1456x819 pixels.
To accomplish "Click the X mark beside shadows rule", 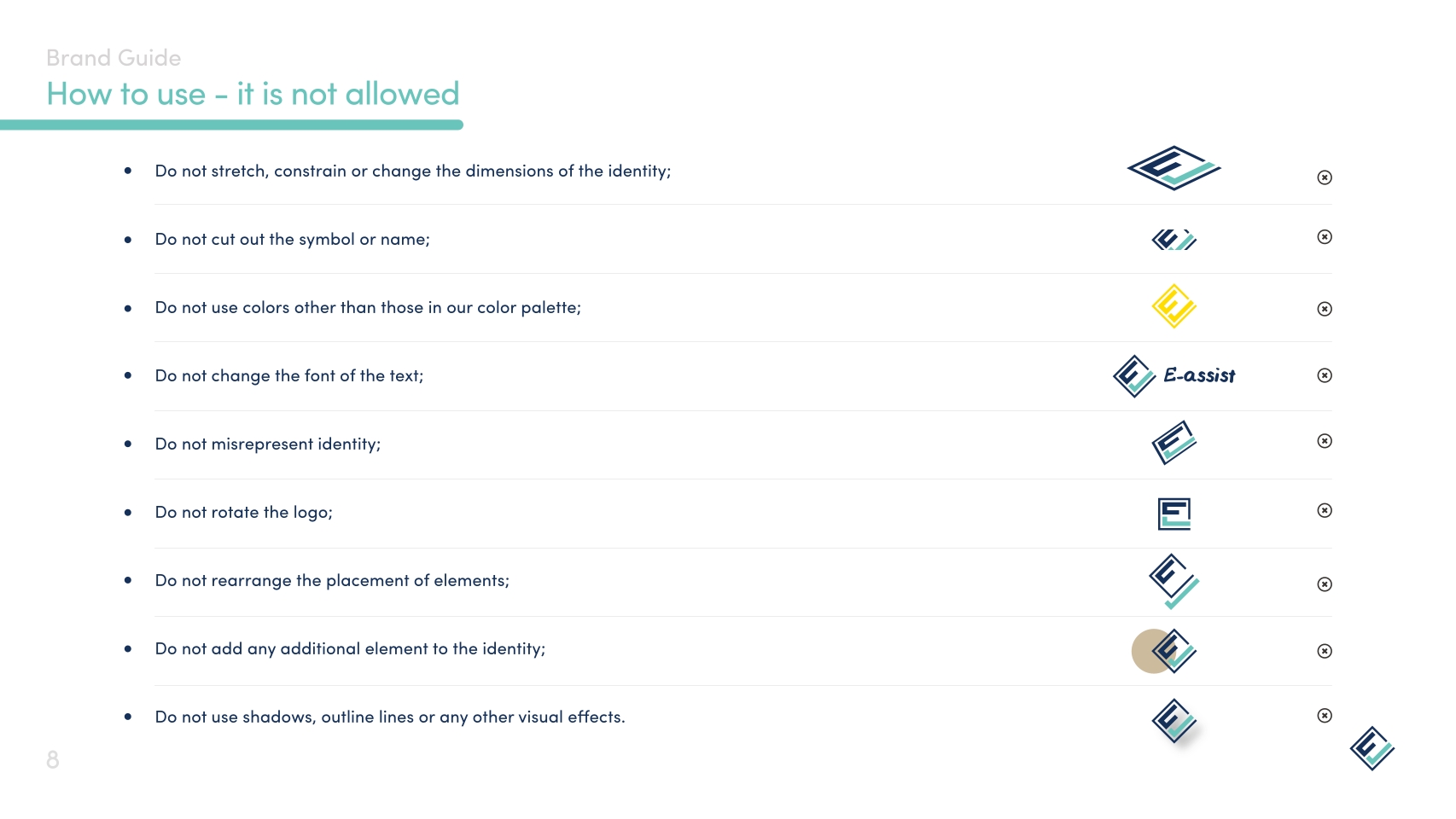I will [x=1325, y=716].
